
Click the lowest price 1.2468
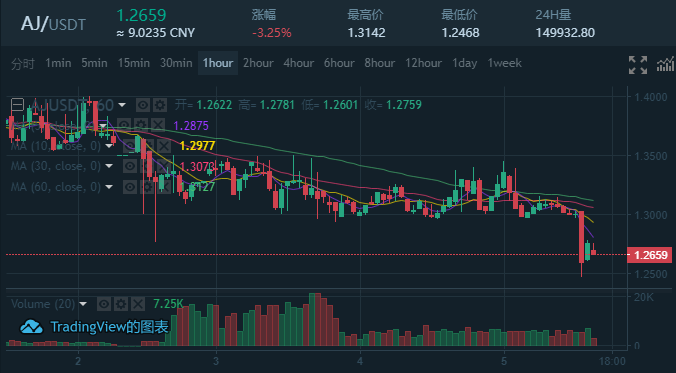coord(460,33)
